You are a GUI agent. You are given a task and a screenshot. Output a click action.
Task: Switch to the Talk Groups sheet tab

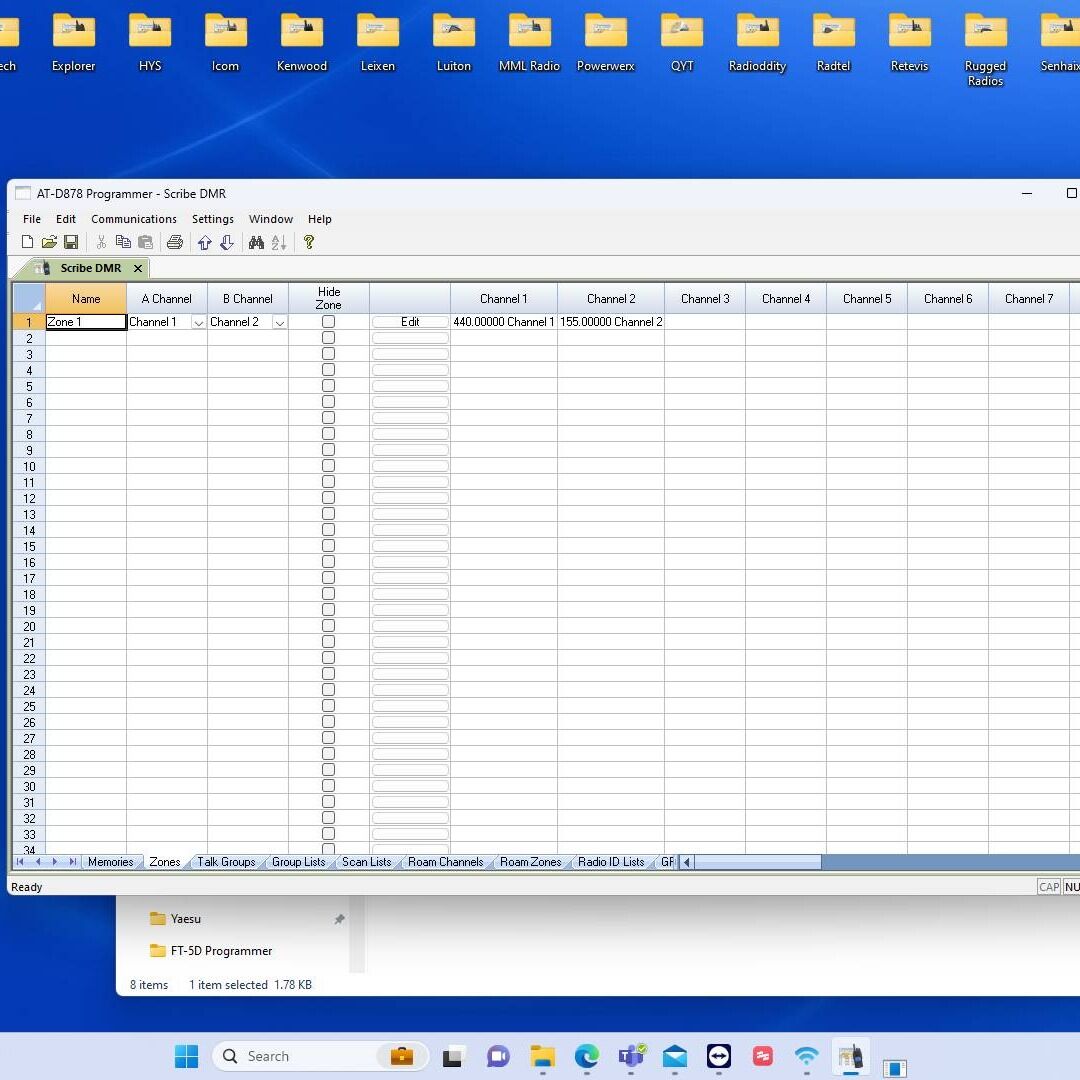[x=226, y=862]
